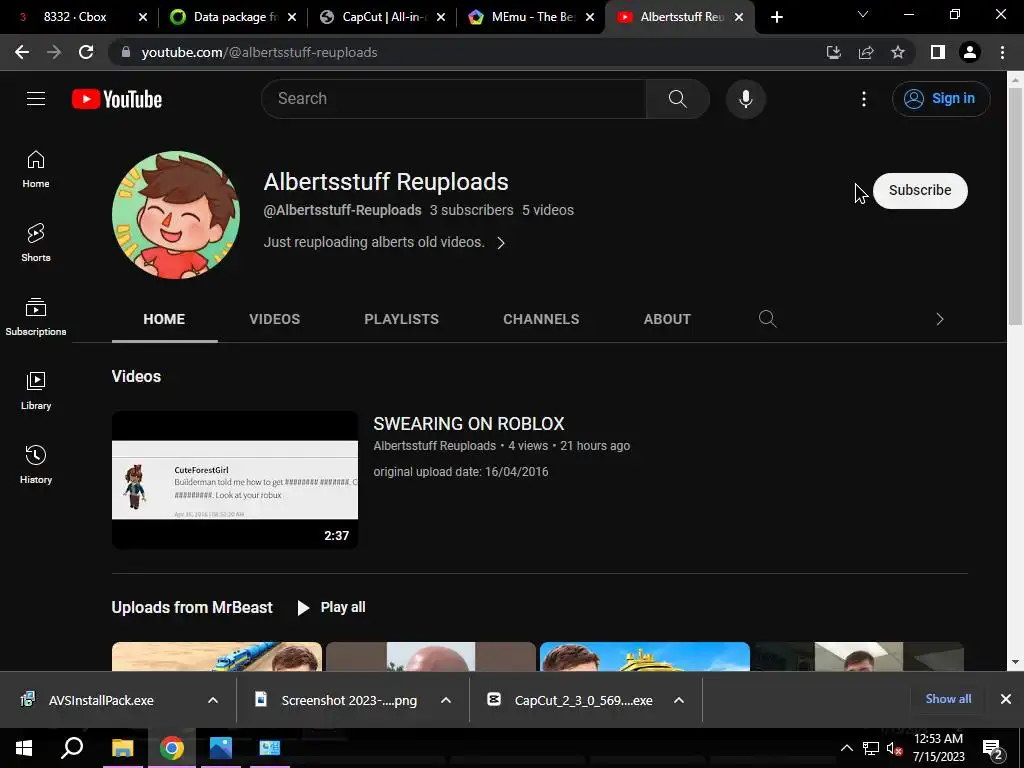Close the downloads bar
The image size is (1024, 768).
[x=1006, y=699]
